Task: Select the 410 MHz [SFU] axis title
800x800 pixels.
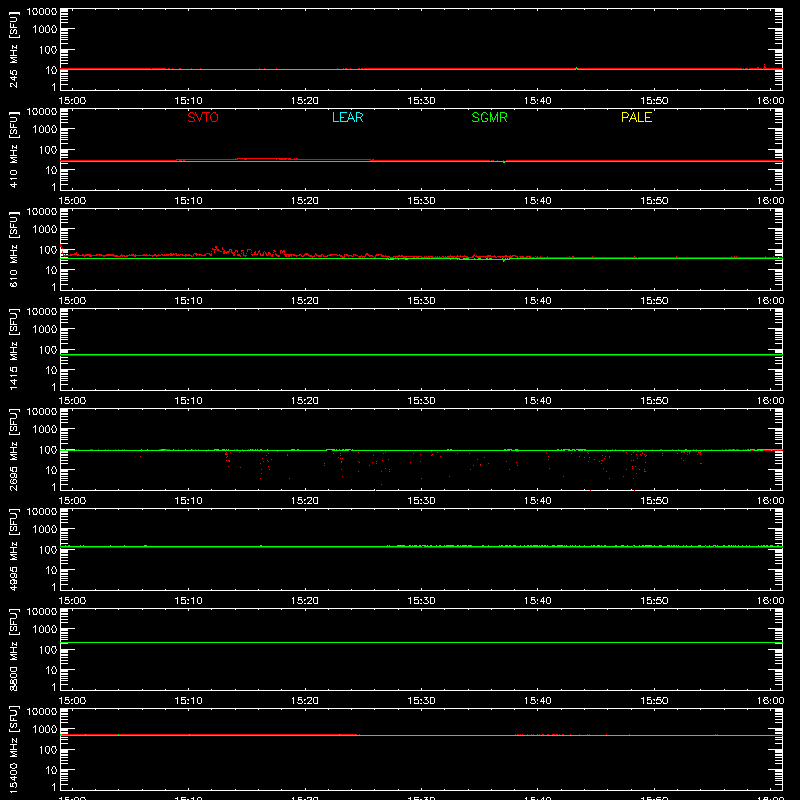Action: tap(14, 149)
